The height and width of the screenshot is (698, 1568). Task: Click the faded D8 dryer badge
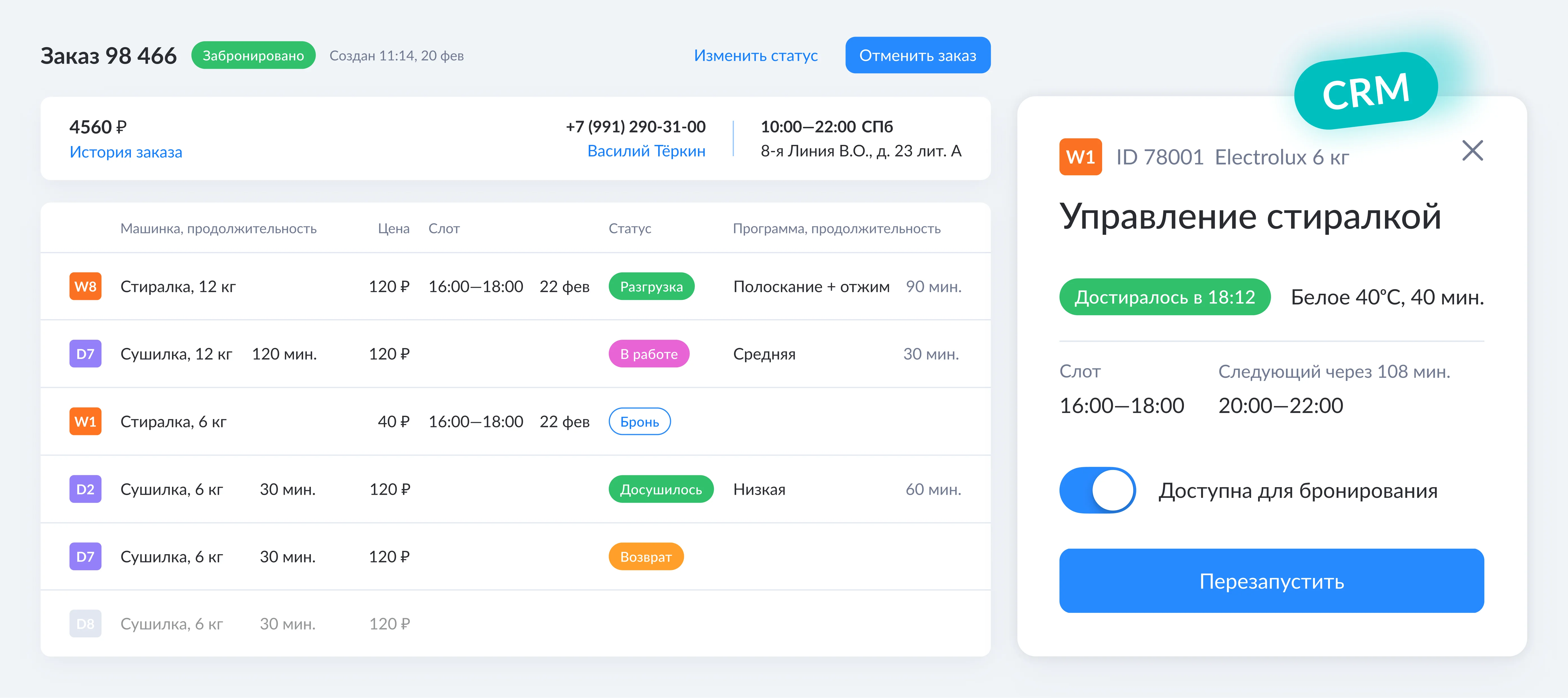85,624
